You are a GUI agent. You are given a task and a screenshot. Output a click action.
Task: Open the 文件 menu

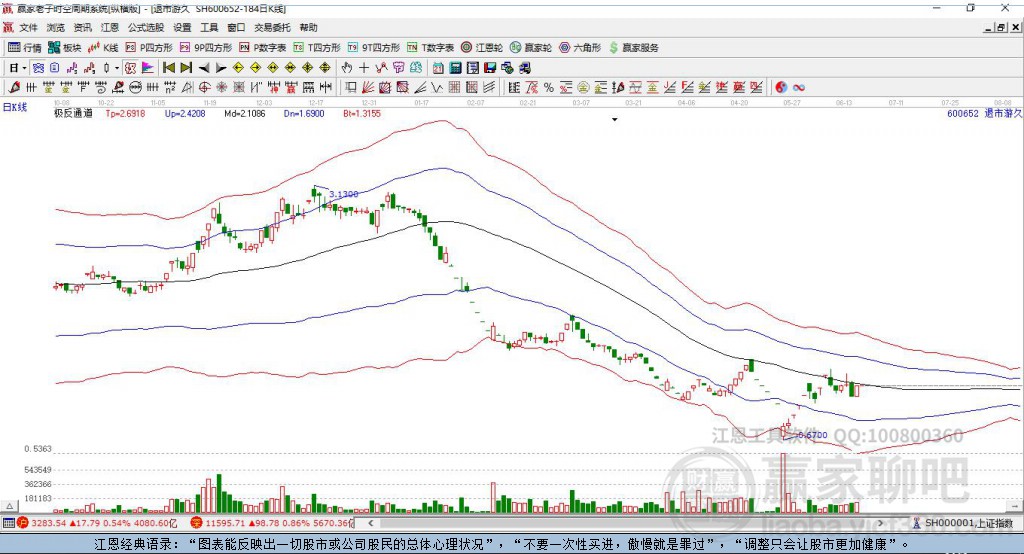(x=28, y=27)
